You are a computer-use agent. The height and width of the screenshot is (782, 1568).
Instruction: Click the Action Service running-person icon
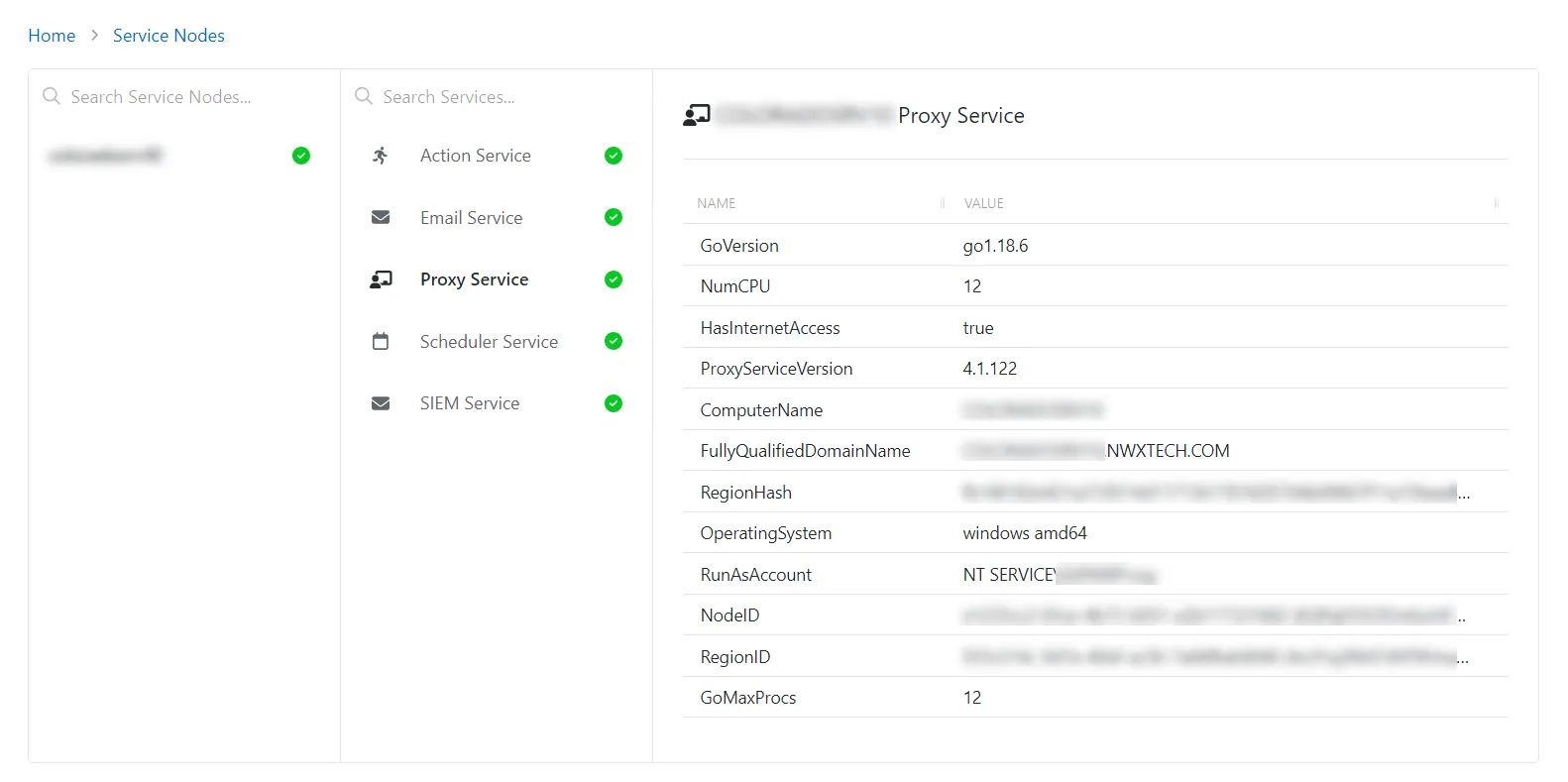381,156
